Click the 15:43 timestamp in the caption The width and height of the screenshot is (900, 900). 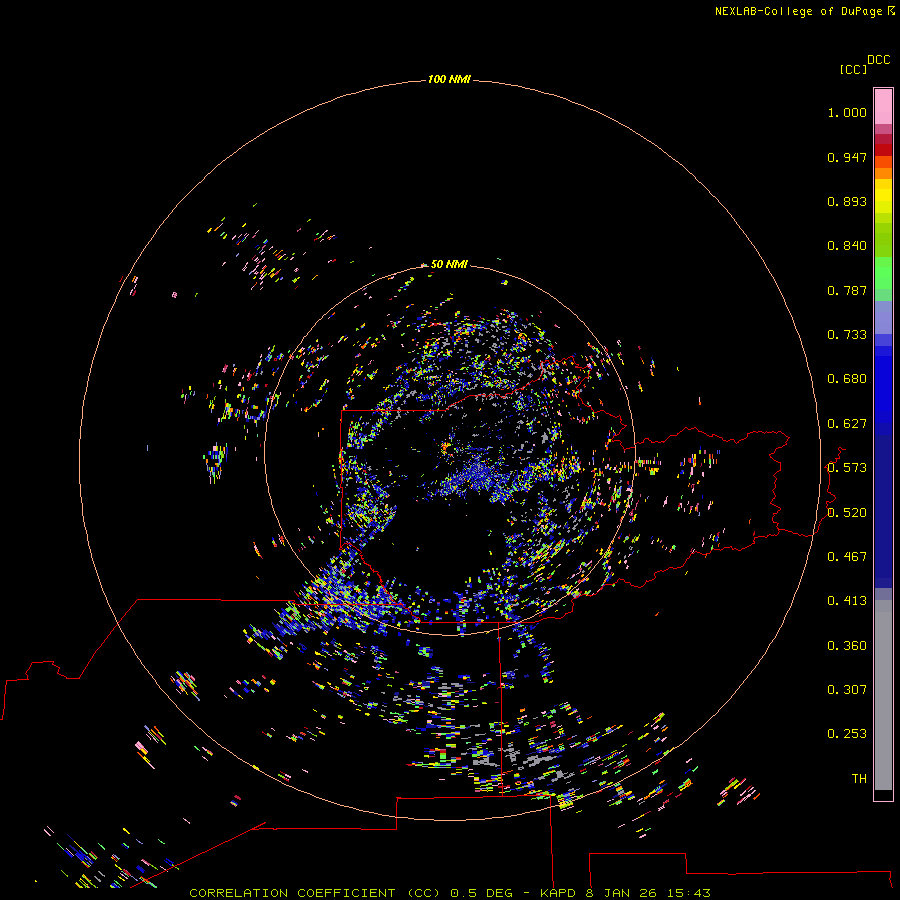pyautogui.click(x=689, y=893)
